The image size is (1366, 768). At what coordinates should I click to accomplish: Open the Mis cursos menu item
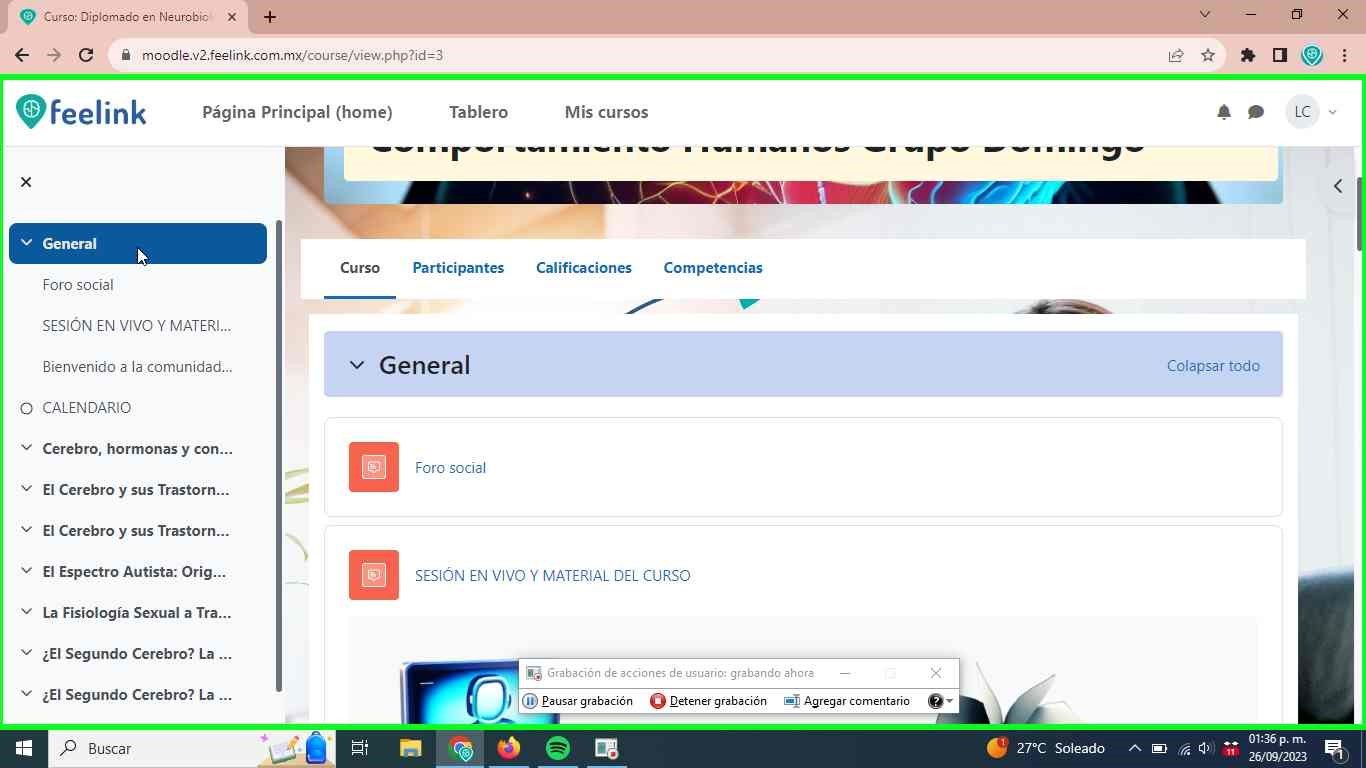coord(606,112)
